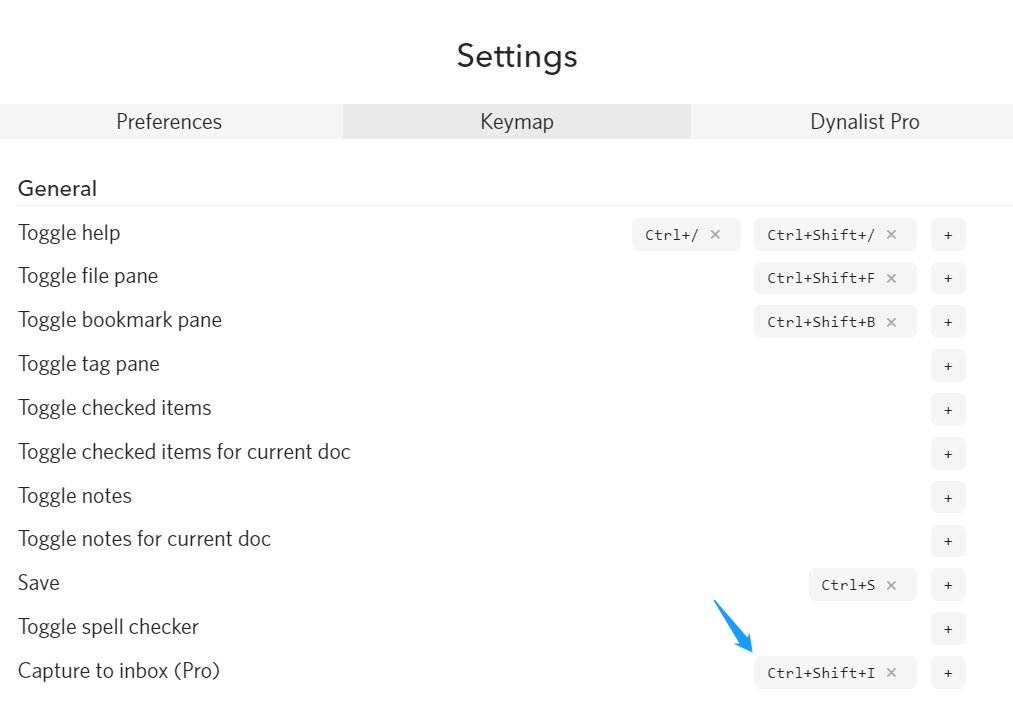The height and width of the screenshot is (724, 1013).
Task: Add shortcut for Toggle spell checker
Action: pyautogui.click(x=948, y=629)
